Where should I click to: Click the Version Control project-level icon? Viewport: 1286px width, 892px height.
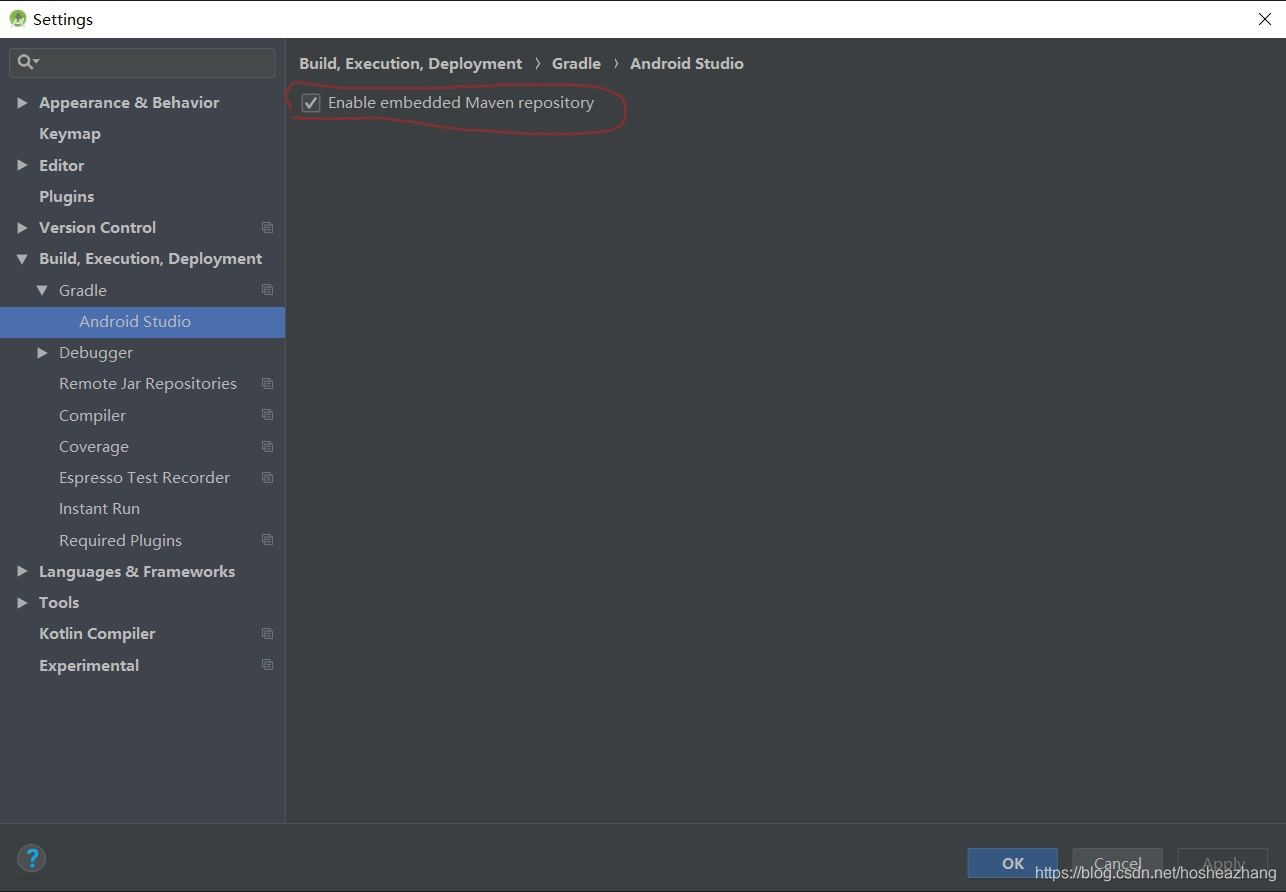click(267, 228)
